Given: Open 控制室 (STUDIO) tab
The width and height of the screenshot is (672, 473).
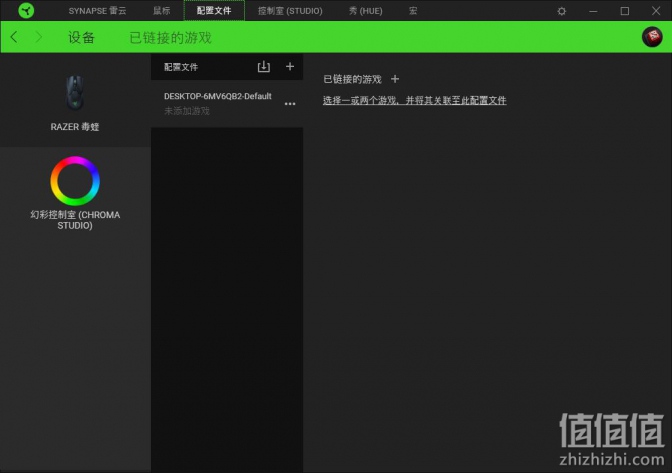Looking at the screenshot, I should pos(290,11).
